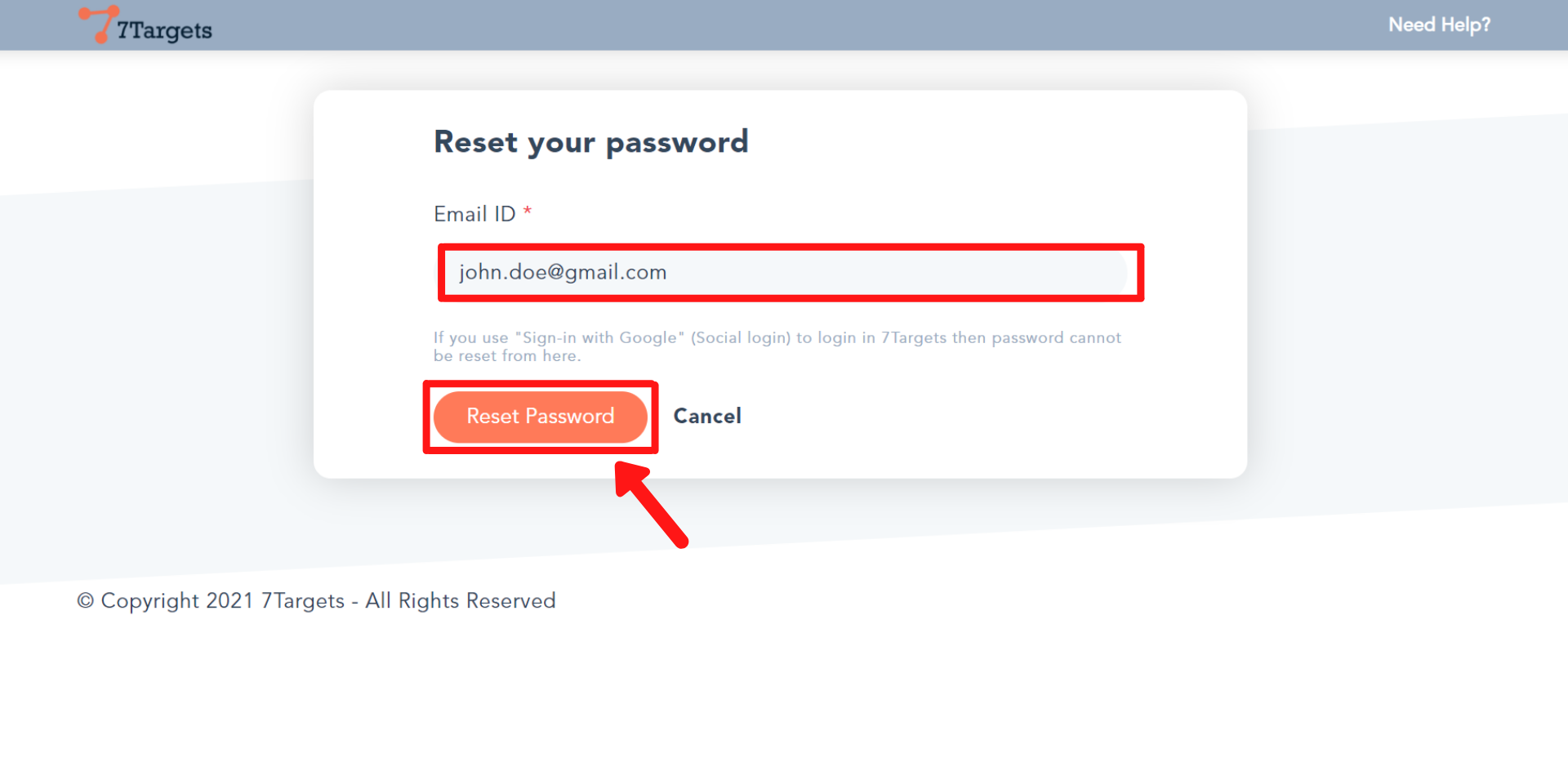The height and width of the screenshot is (776, 1568).
Task: Click empty space right of the entered email
Action: 898,272
